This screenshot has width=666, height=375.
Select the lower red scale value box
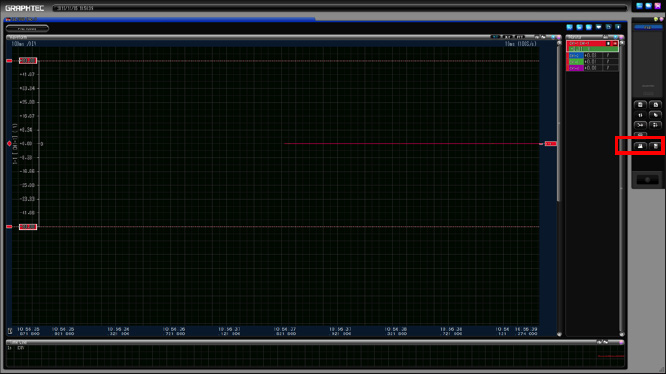(28, 227)
